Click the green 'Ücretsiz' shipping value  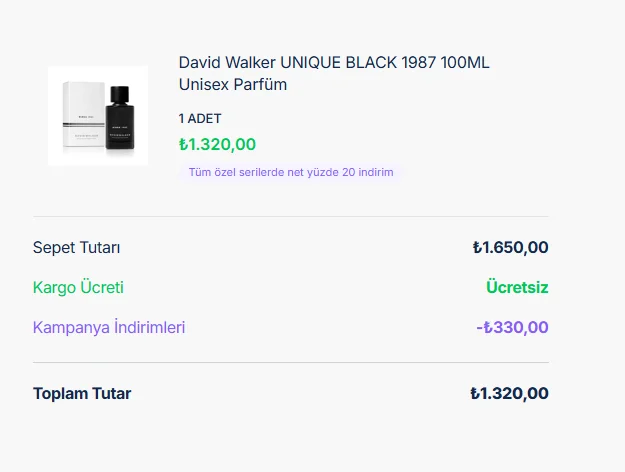click(x=517, y=288)
